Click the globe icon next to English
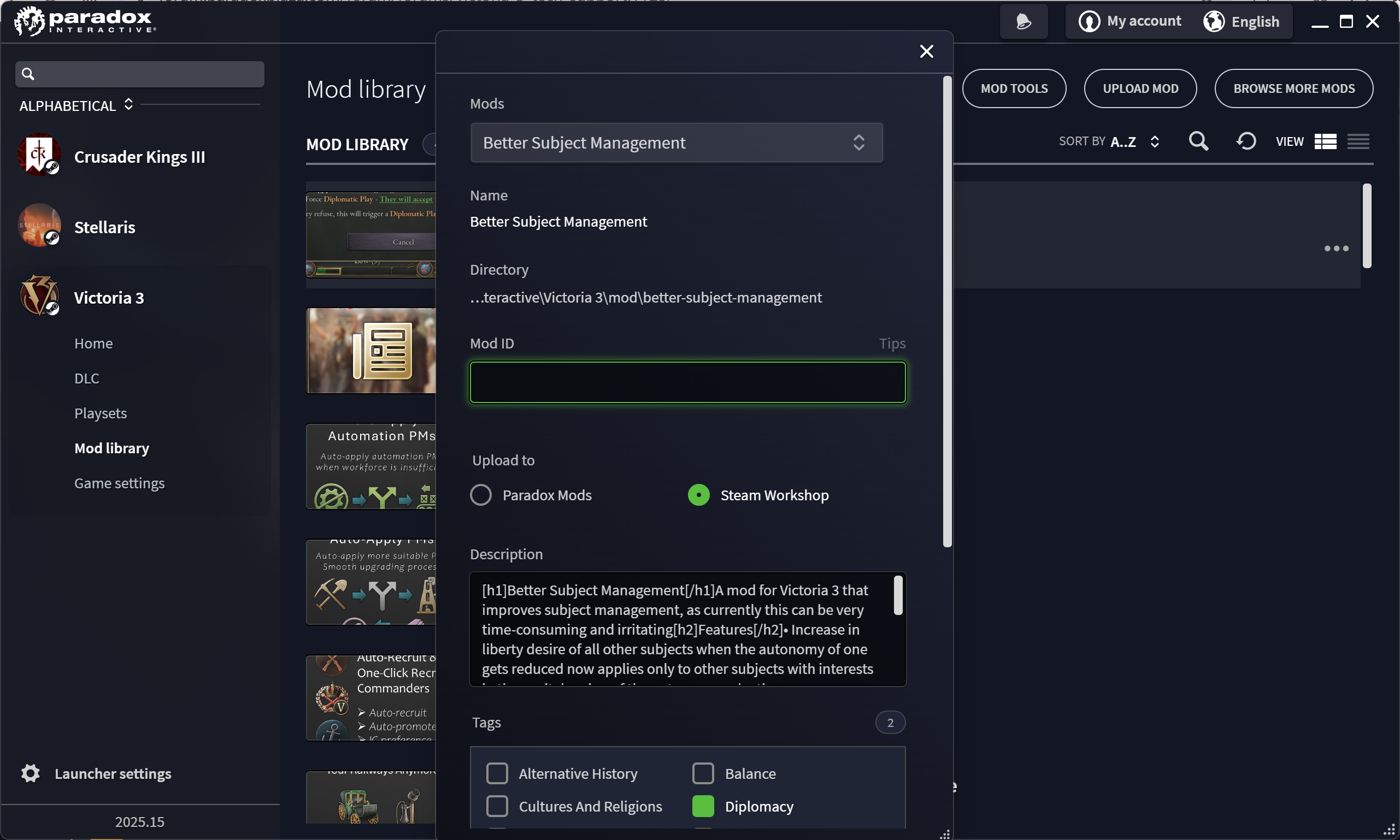 click(1214, 21)
